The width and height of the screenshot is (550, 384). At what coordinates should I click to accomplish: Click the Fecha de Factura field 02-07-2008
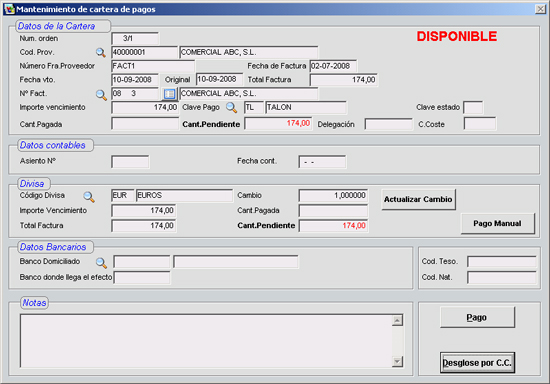333,66
